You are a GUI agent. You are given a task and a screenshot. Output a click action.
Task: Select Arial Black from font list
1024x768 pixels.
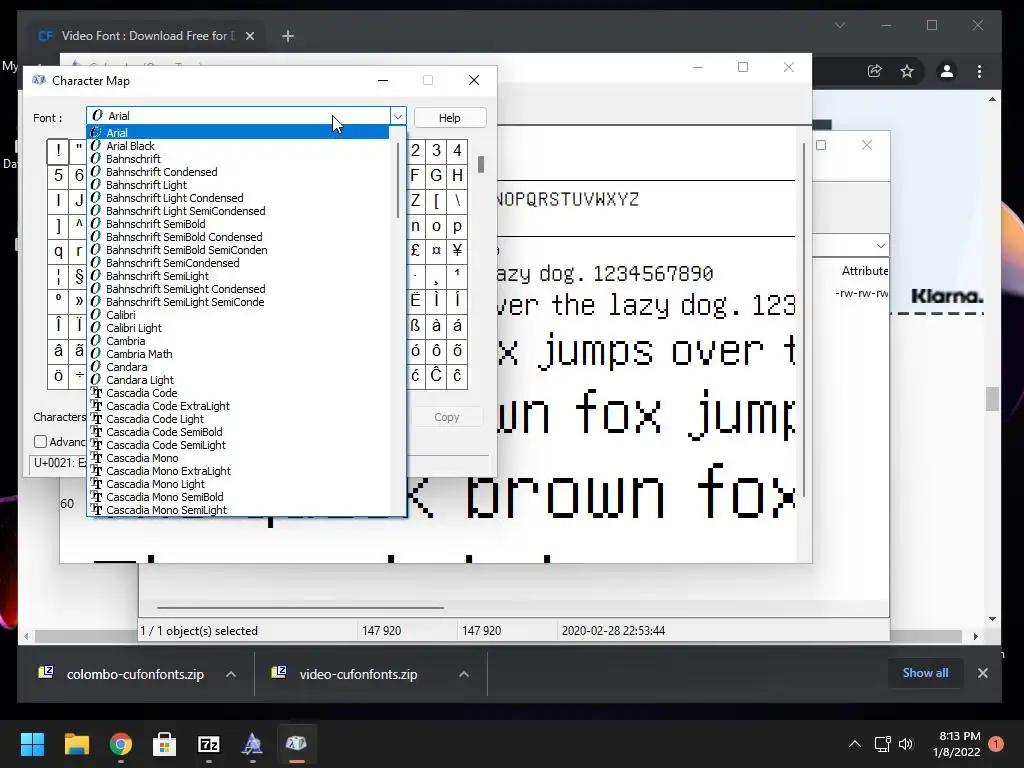click(x=239, y=146)
